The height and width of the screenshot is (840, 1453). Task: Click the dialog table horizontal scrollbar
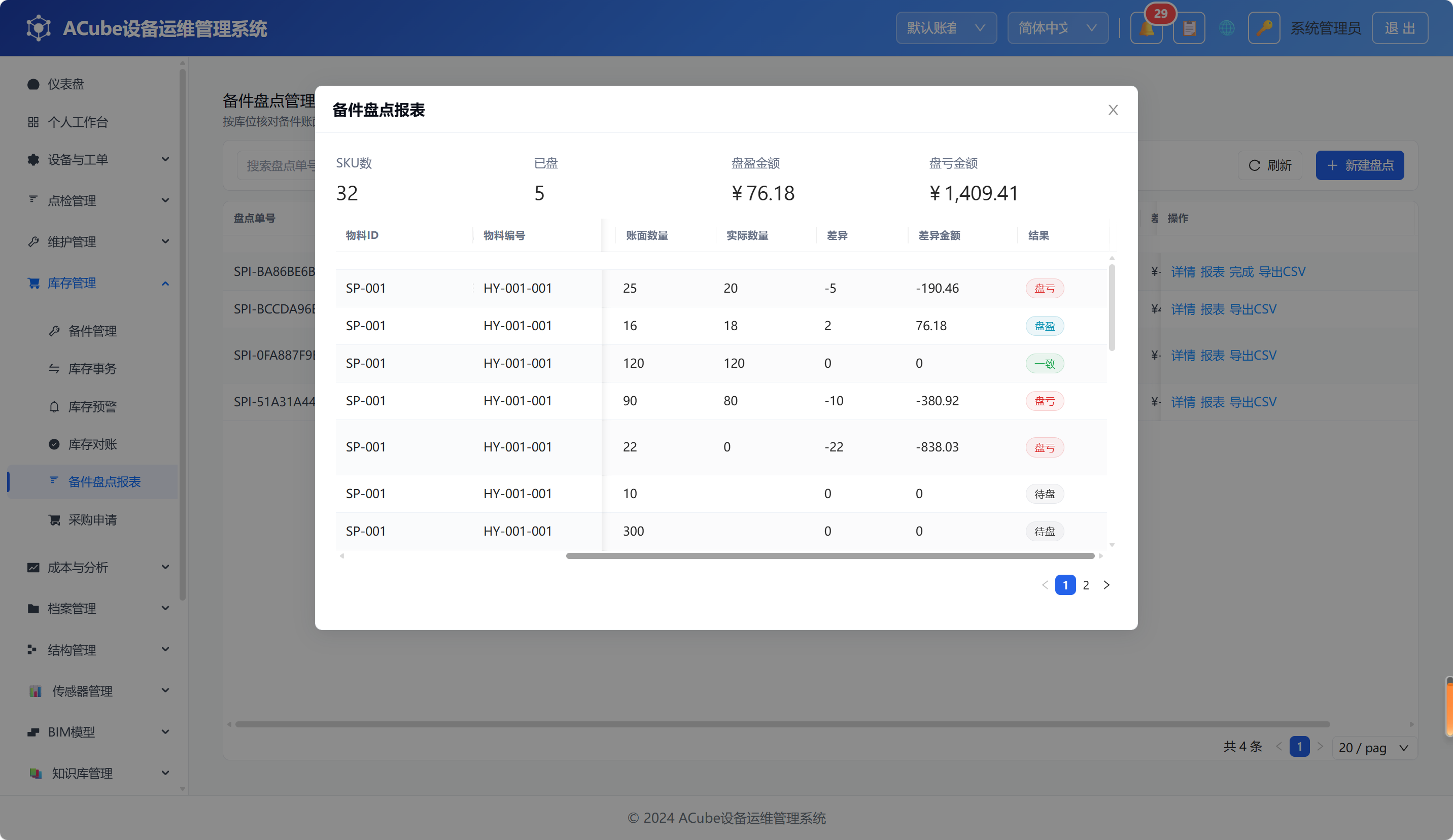click(x=829, y=556)
